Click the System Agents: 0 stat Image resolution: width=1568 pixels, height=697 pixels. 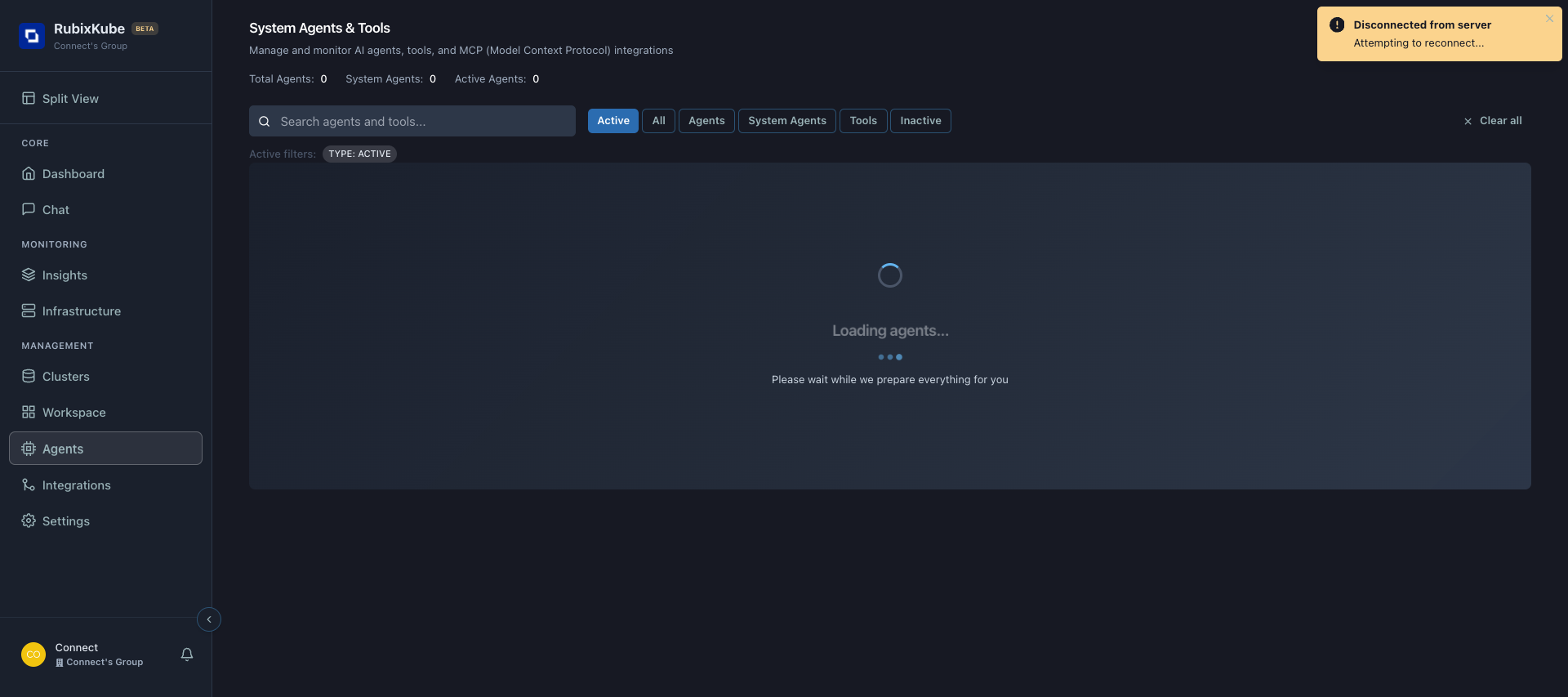pos(391,79)
